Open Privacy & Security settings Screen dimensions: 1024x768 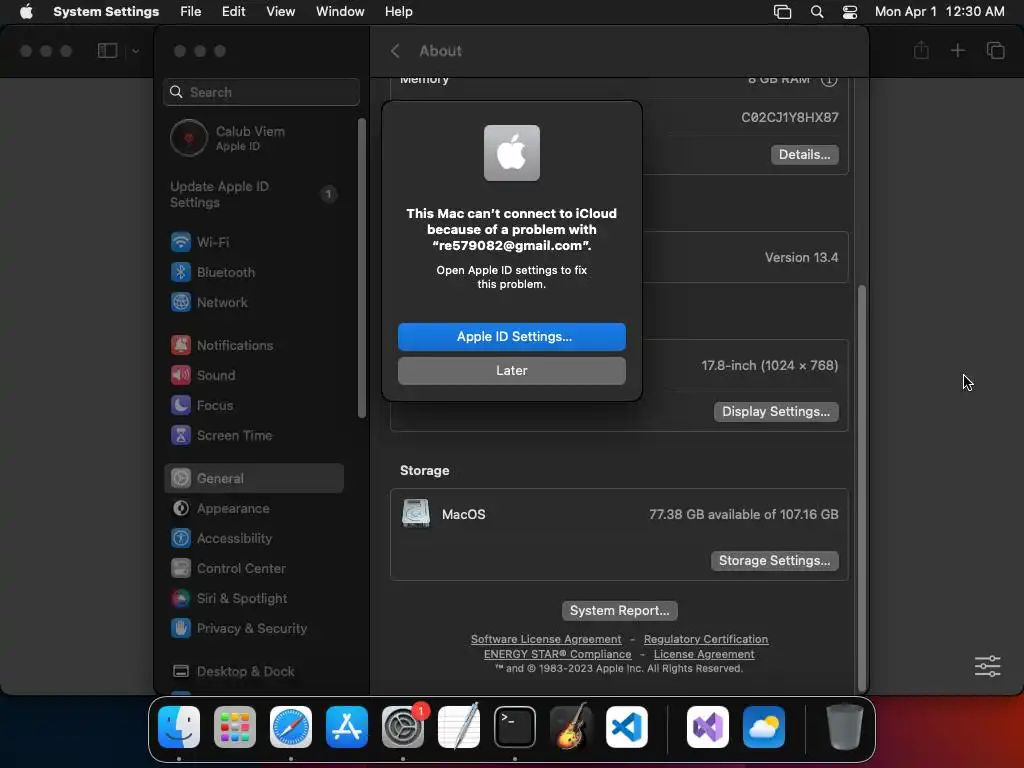tap(255, 628)
